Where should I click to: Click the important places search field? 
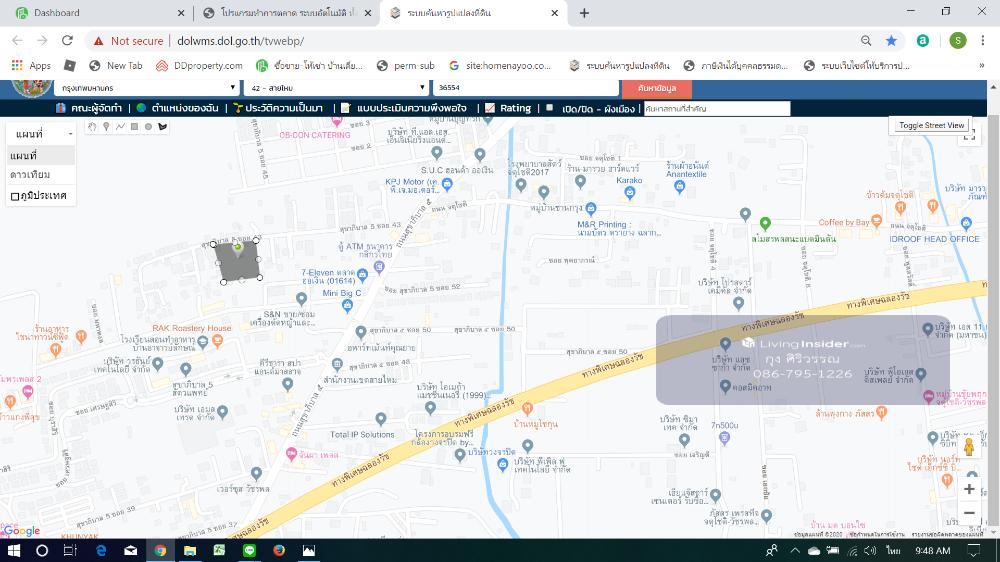point(716,108)
